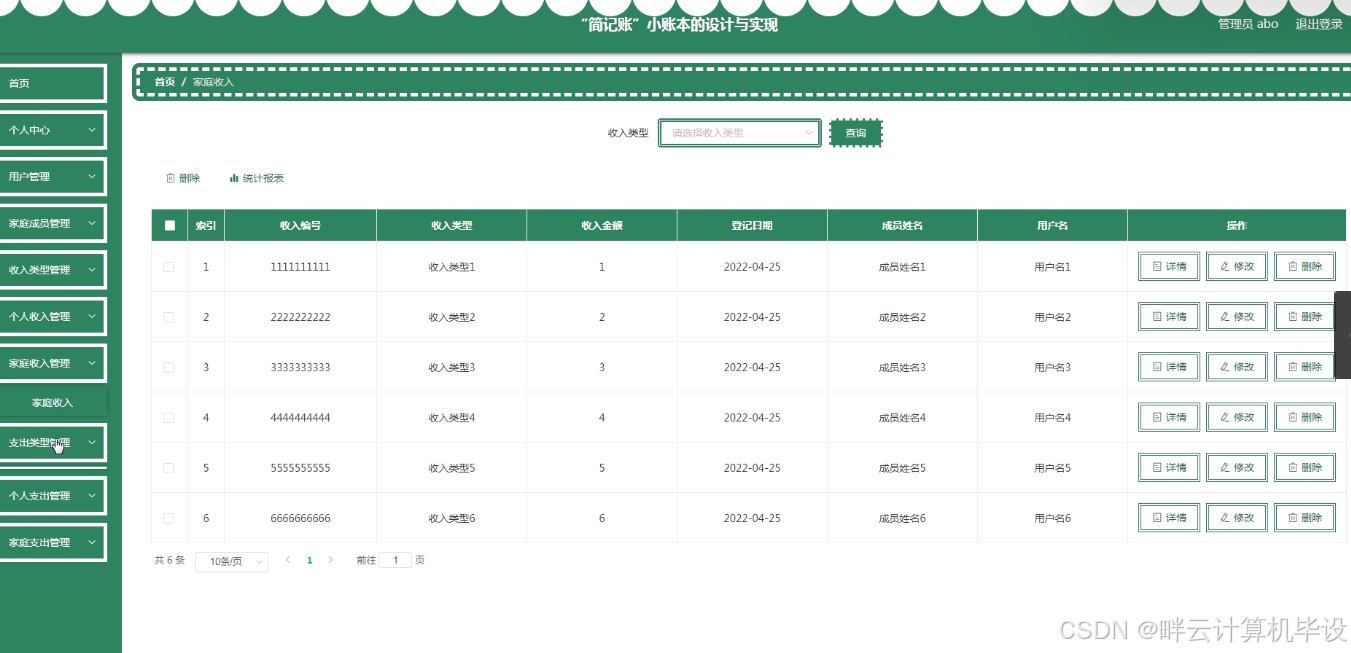Expand 个人中心 sidebar menu
The height and width of the screenshot is (653, 1351).
point(53,130)
